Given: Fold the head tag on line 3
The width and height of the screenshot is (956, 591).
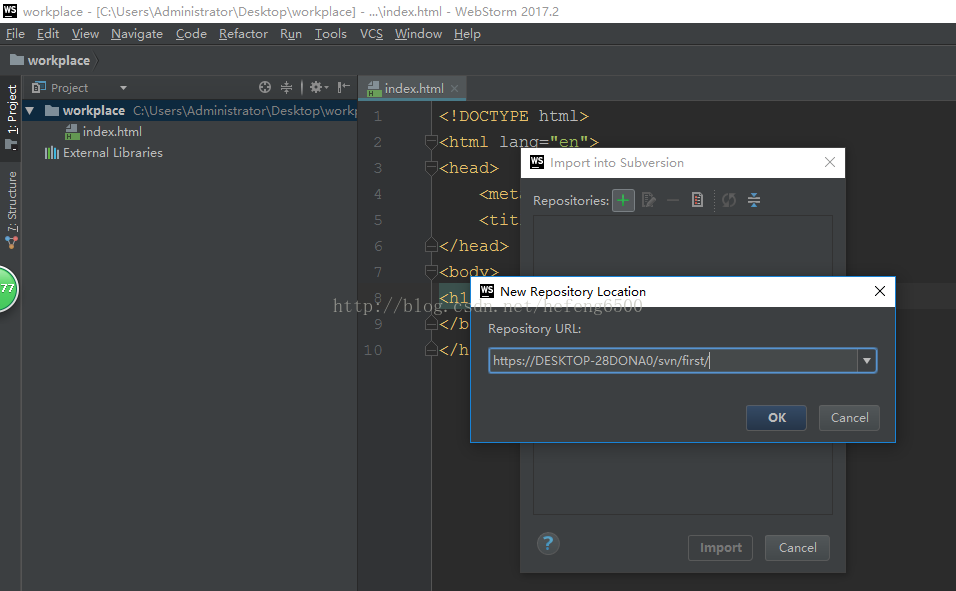Looking at the screenshot, I should coord(431,168).
